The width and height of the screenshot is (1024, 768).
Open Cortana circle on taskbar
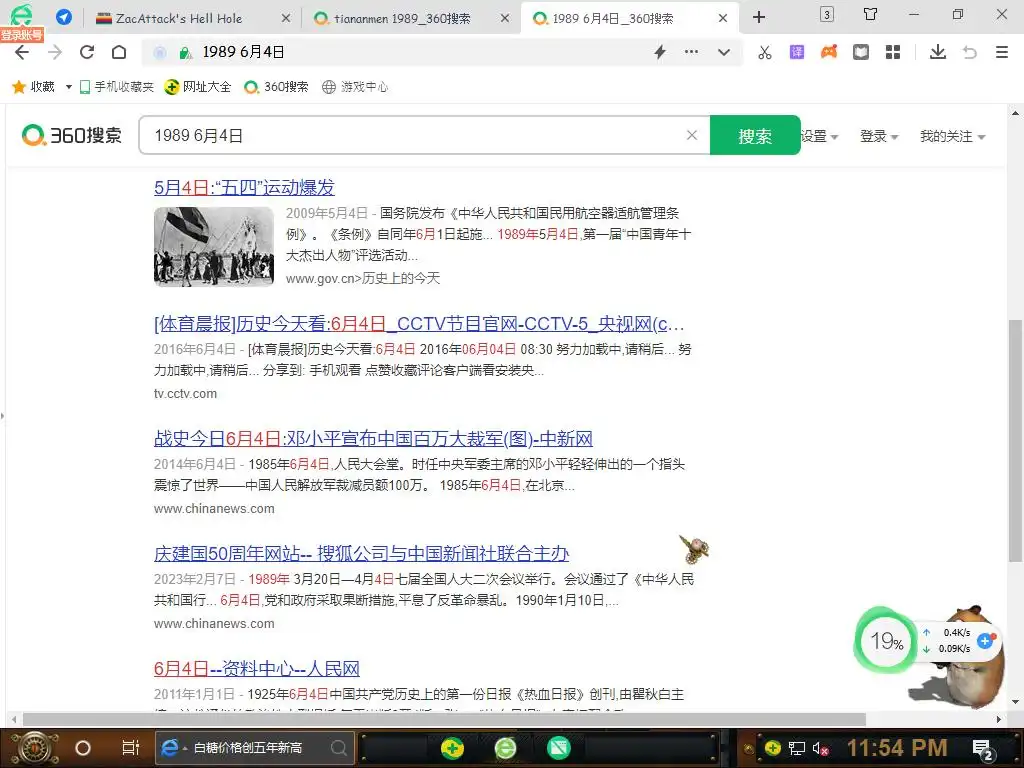click(83, 748)
